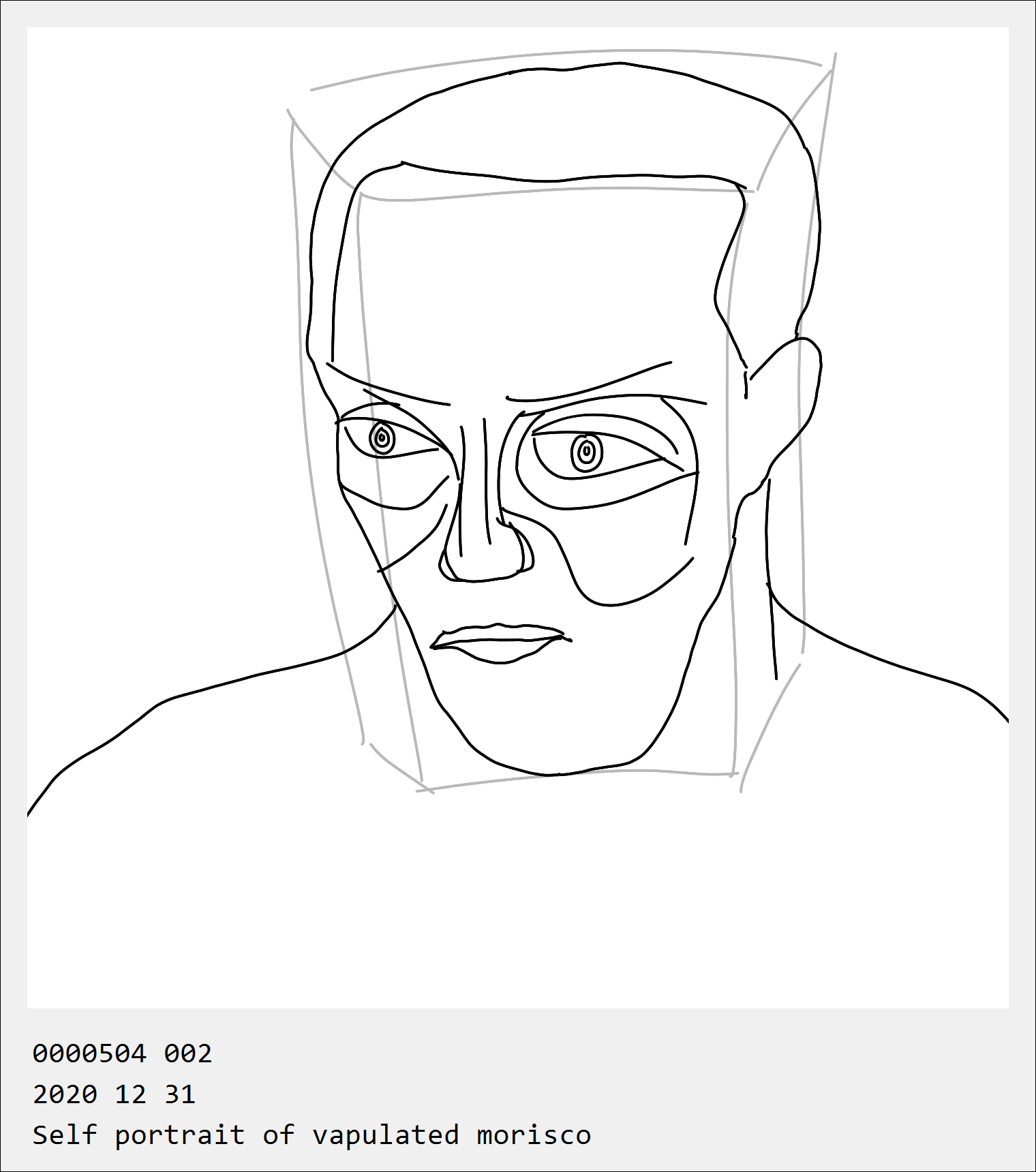Click the word vapulated in the caption
The height and width of the screenshot is (1172, 1036).
(386, 1137)
